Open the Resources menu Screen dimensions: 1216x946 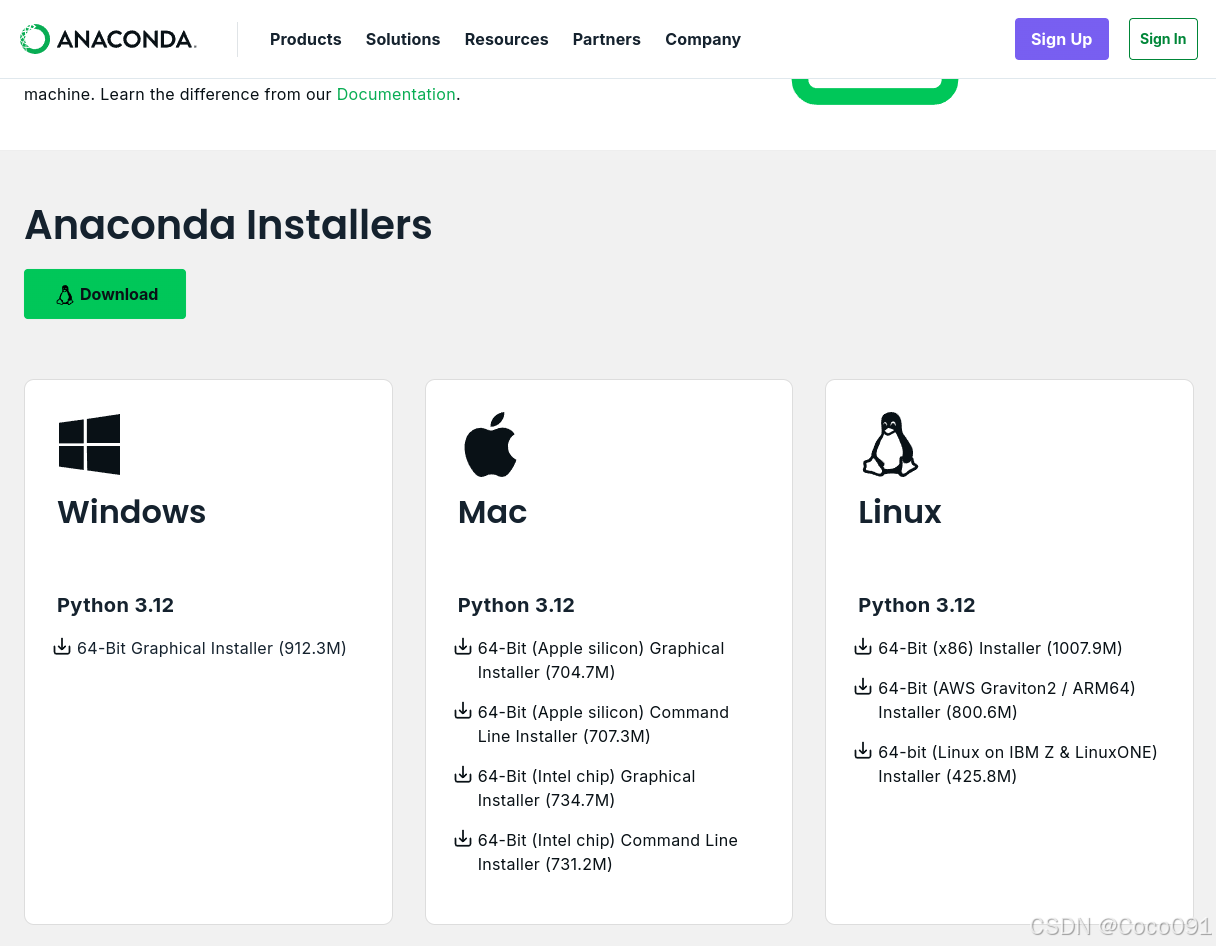(x=506, y=39)
